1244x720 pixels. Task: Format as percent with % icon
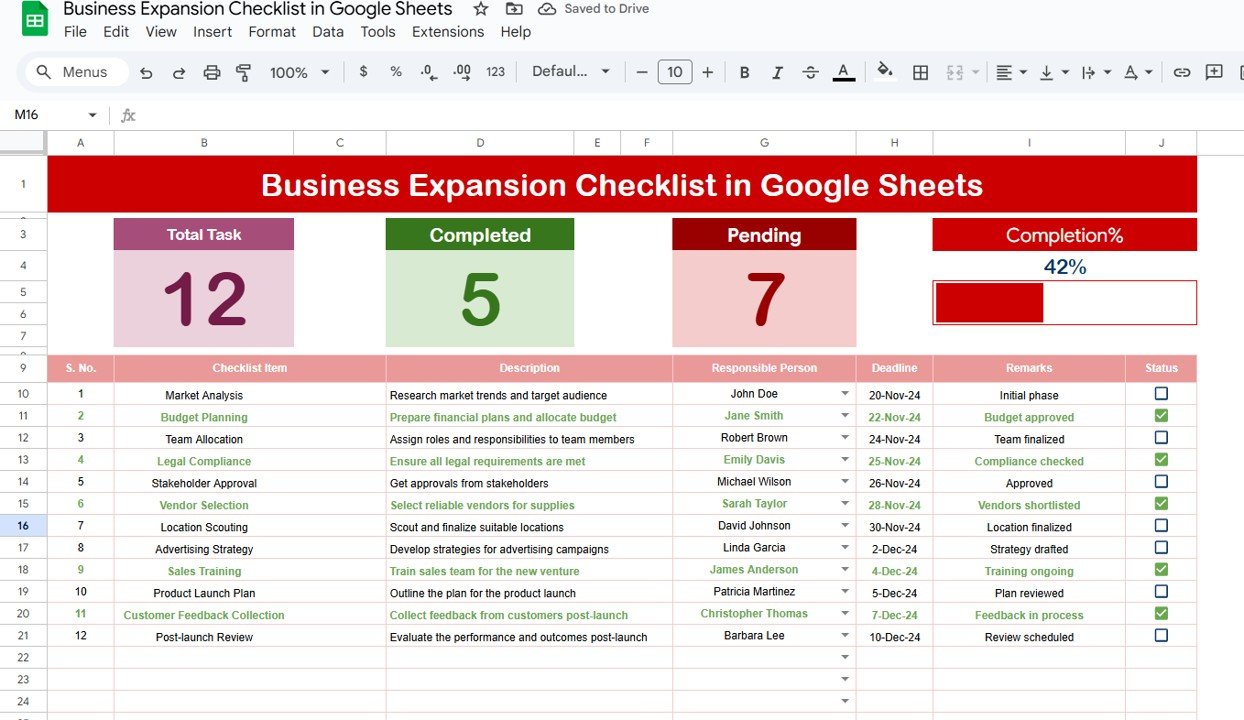pyautogui.click(x=396, y=72)
